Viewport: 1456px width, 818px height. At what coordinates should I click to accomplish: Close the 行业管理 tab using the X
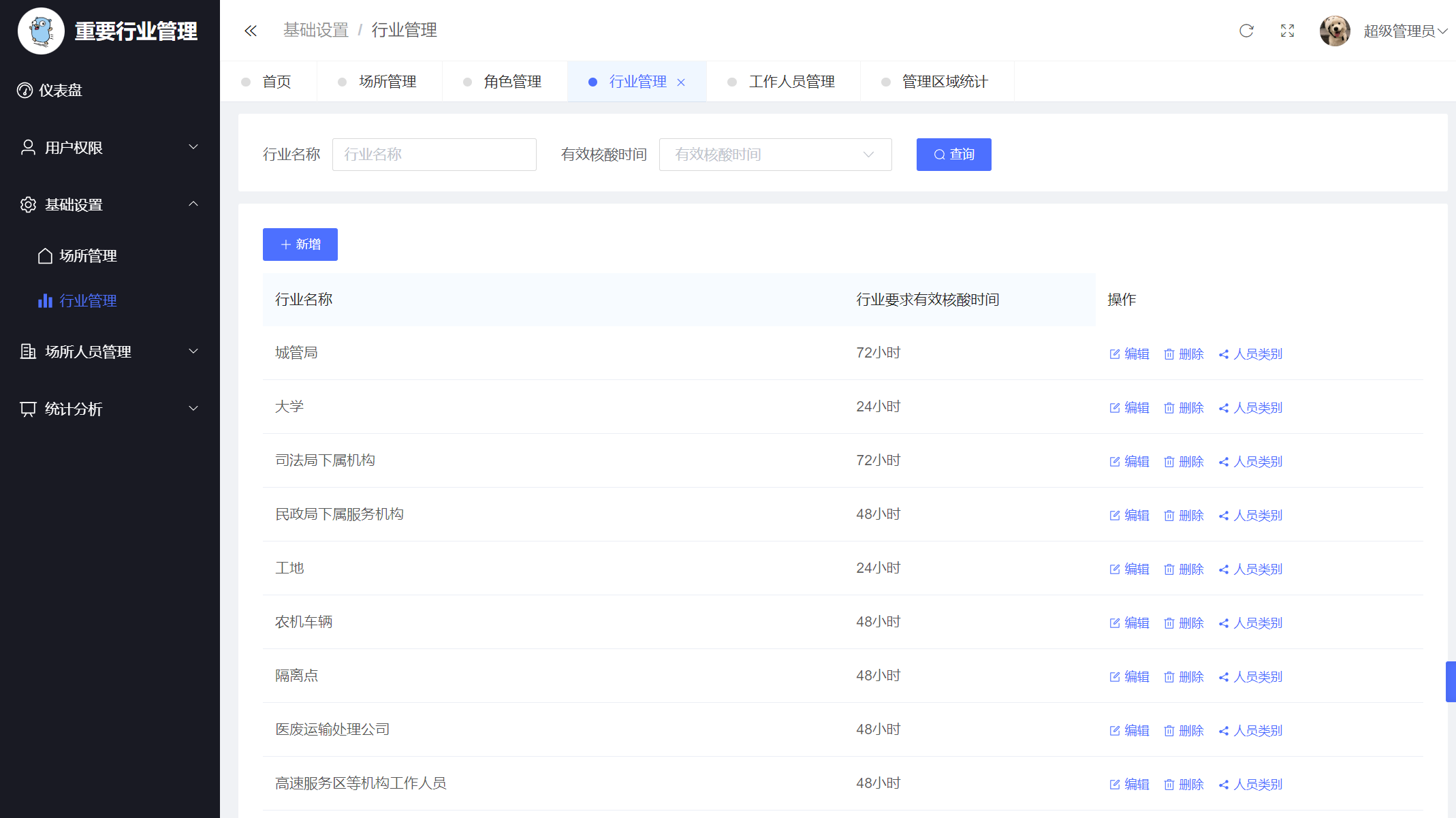[681, 82]
